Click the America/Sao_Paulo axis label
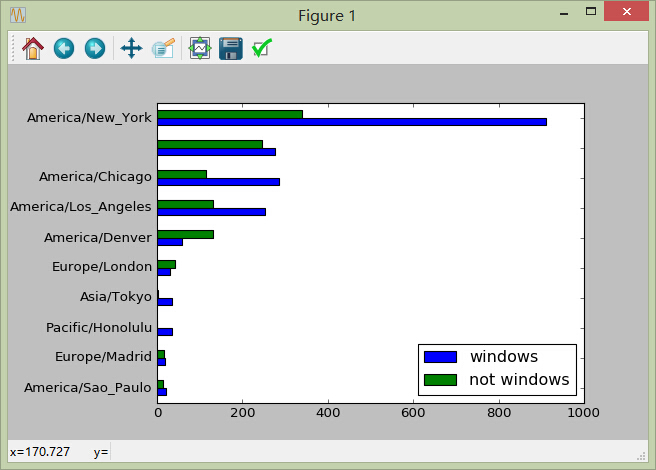656x470 pixels. pos(87,388)
